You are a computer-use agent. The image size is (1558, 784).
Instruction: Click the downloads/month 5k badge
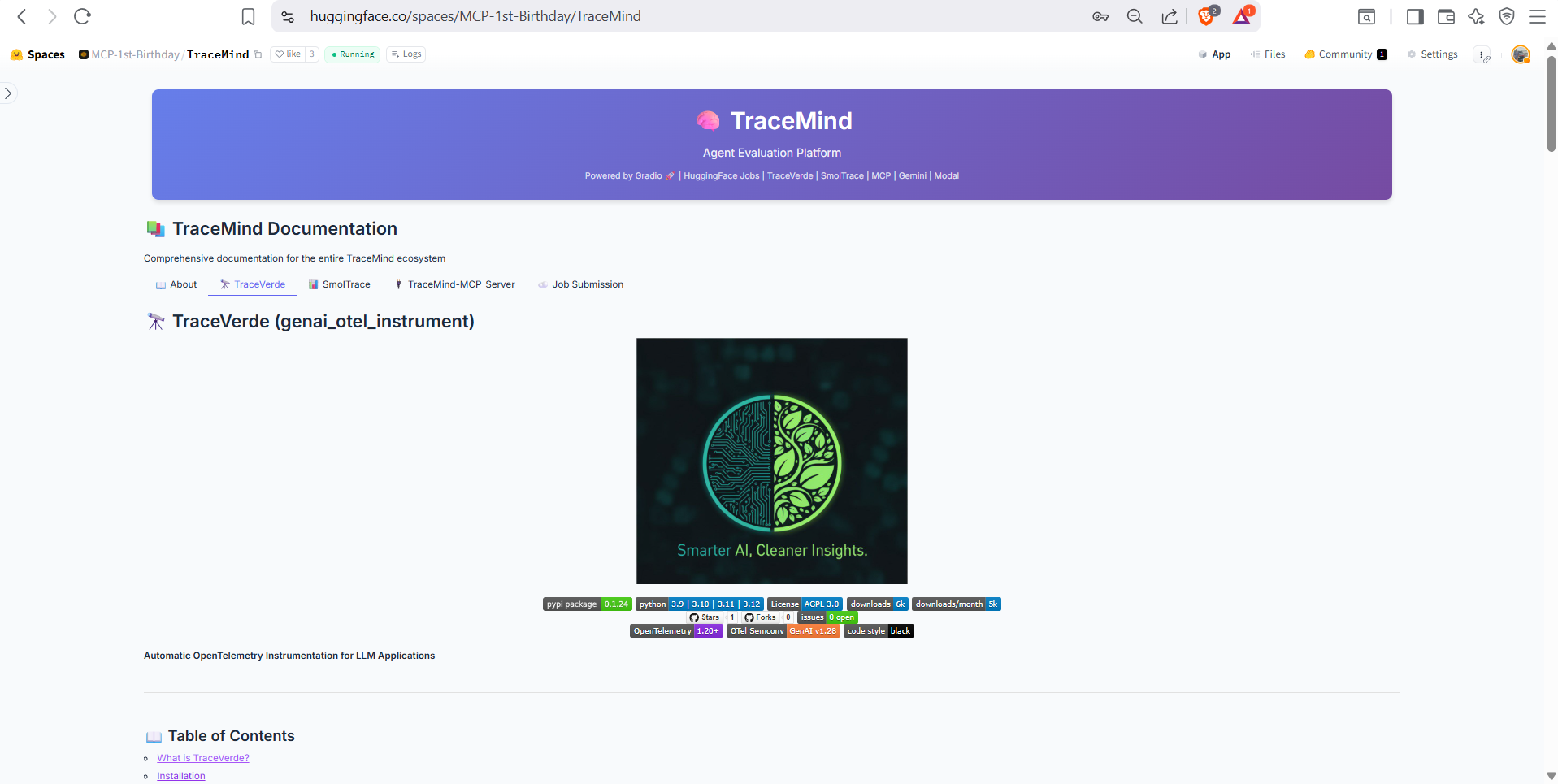click(957, 604)
